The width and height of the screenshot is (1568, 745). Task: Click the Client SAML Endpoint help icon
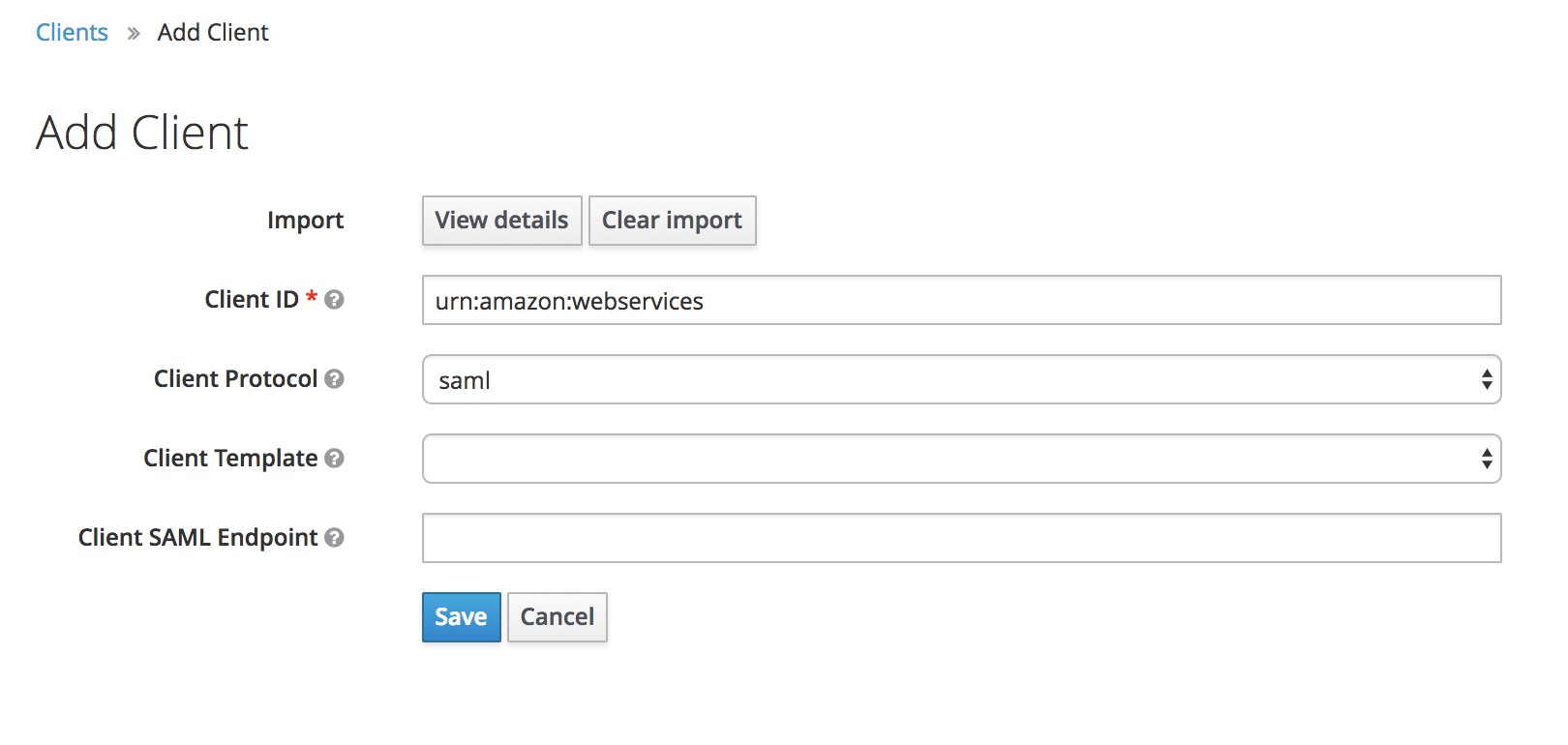(334, 538)
